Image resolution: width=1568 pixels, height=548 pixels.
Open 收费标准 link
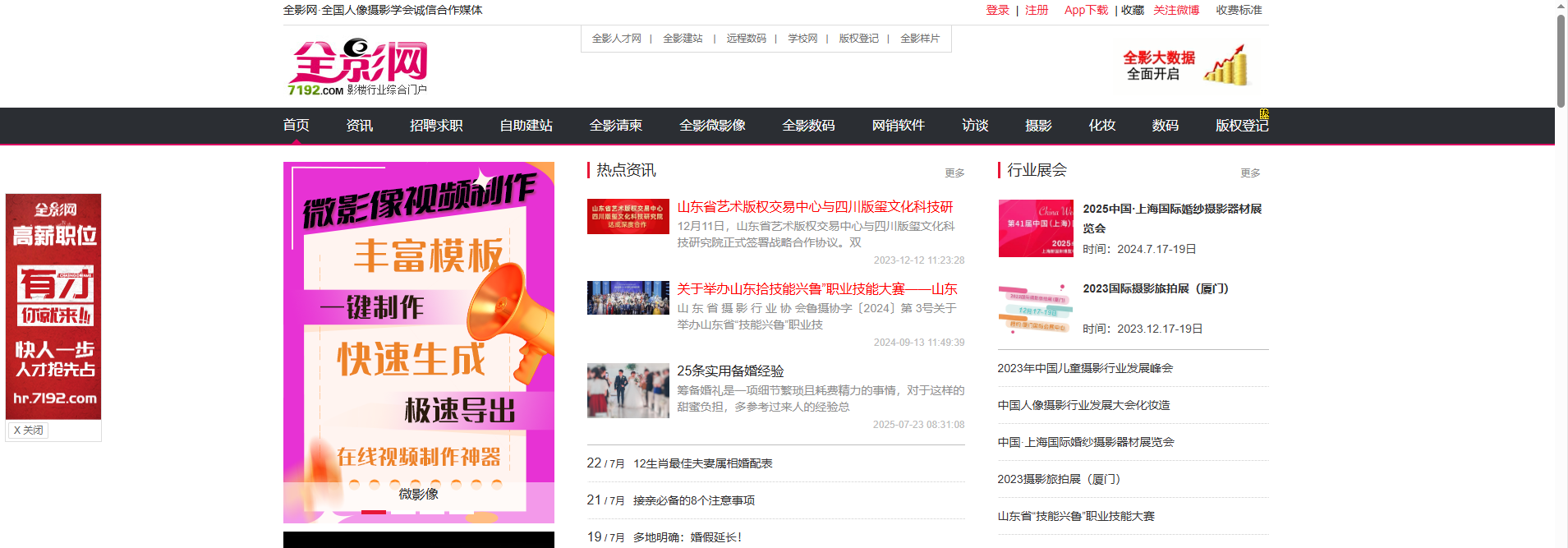click(1239, 10)
